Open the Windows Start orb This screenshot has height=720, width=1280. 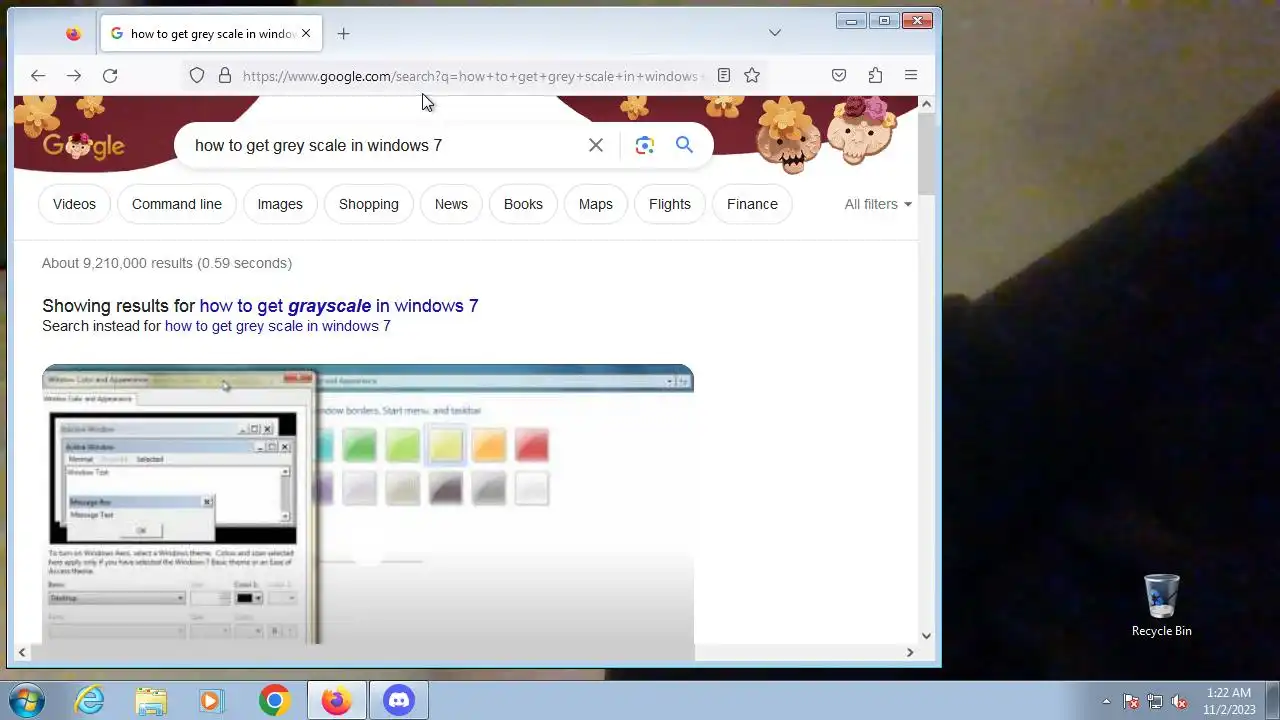[25, 700]
